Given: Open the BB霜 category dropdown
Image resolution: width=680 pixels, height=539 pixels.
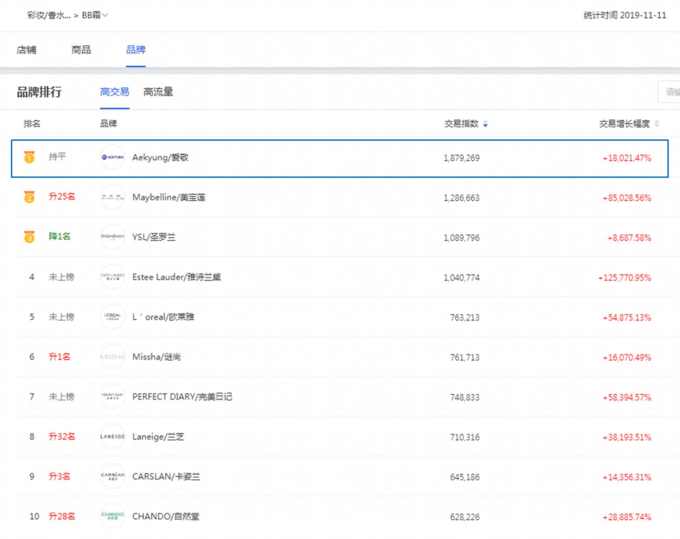Looking at the screenshot, I should [95, 15].
